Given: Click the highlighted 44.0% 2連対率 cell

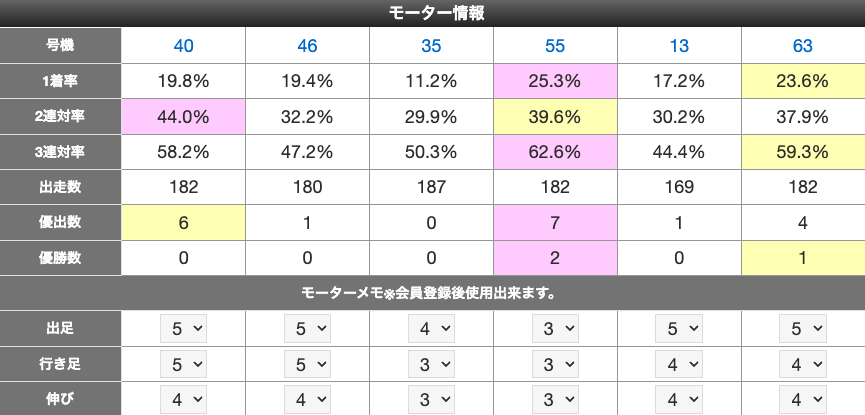Looking at the screenshot, I should tap(183, 116).
